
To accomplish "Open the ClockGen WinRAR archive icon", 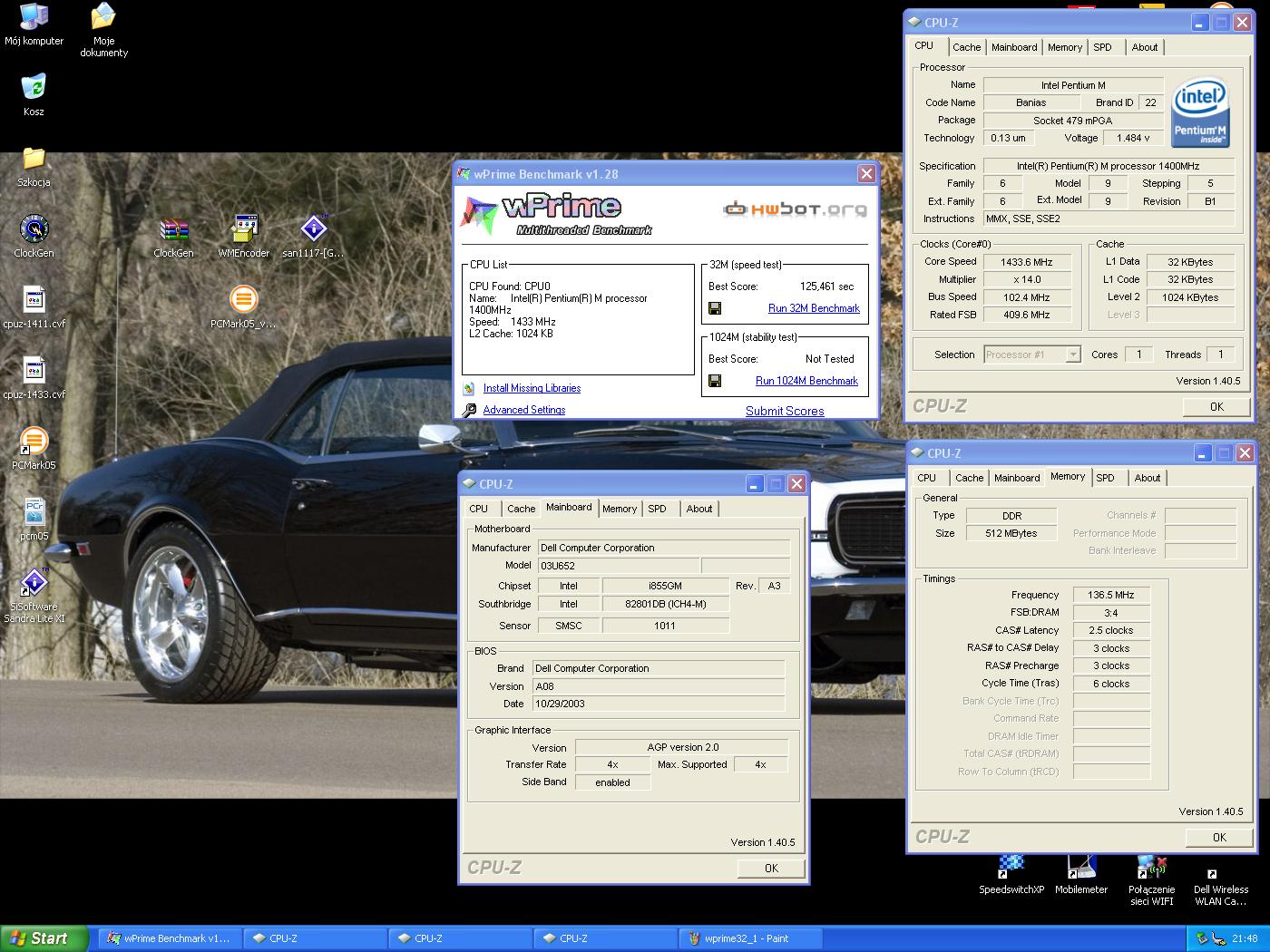I will coord(173,228).
